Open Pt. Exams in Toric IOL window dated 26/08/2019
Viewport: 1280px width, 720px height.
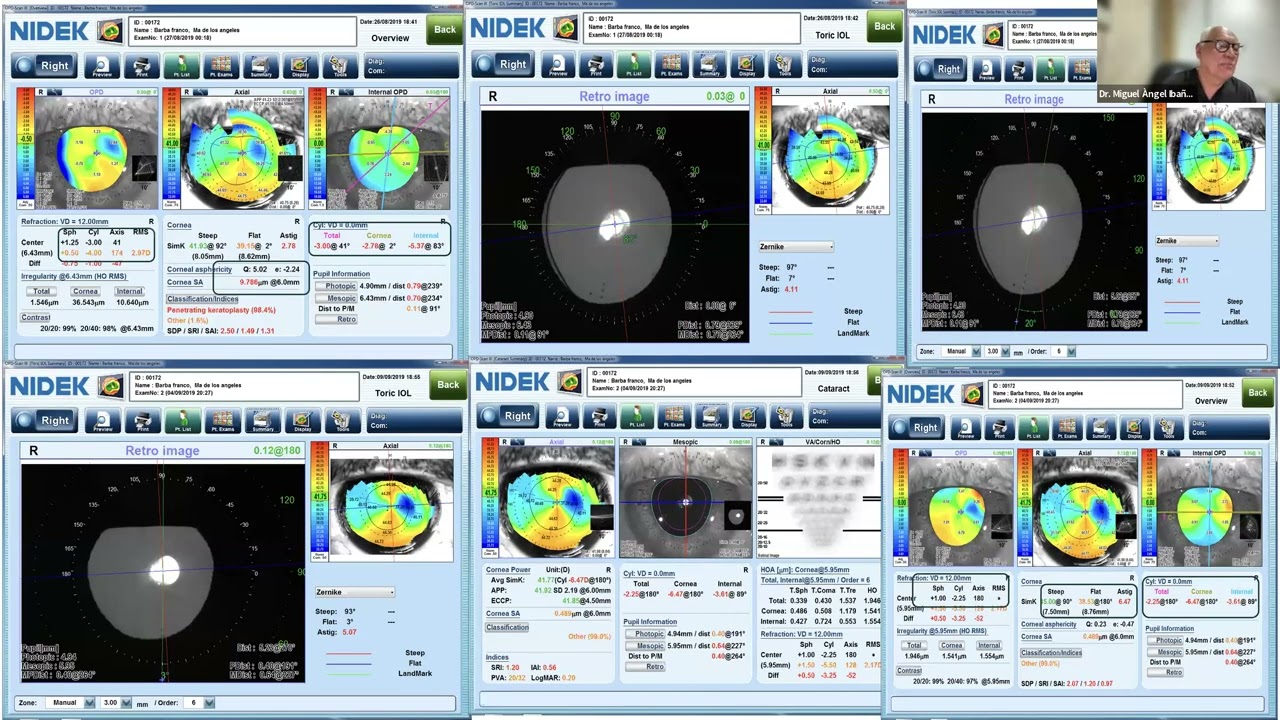[x=671, y=65]
